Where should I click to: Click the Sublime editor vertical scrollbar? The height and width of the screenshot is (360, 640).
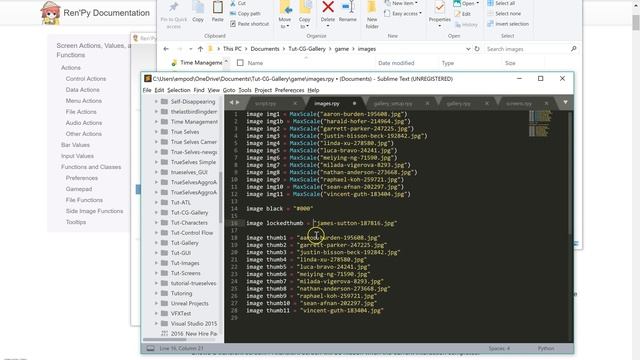[x=570, y=173]
